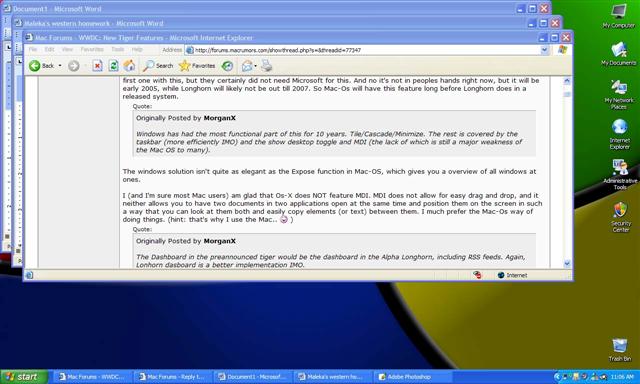Image resolution: width=640 pixels, height=384 pixels.
Task: Open the Search pane in IE
Action: coord(158,65)
